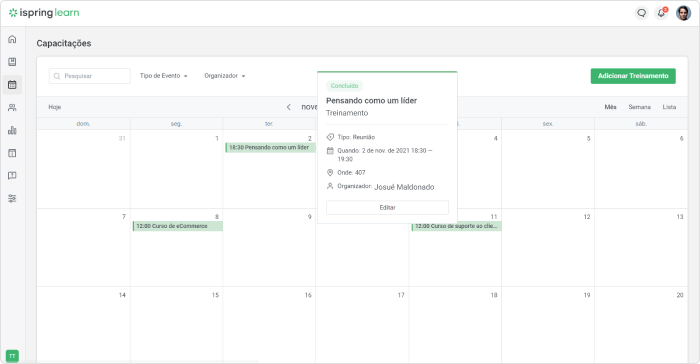
Task: Open event 12:00 Curso de suporte ao cliente
Action: coord(456,226)
